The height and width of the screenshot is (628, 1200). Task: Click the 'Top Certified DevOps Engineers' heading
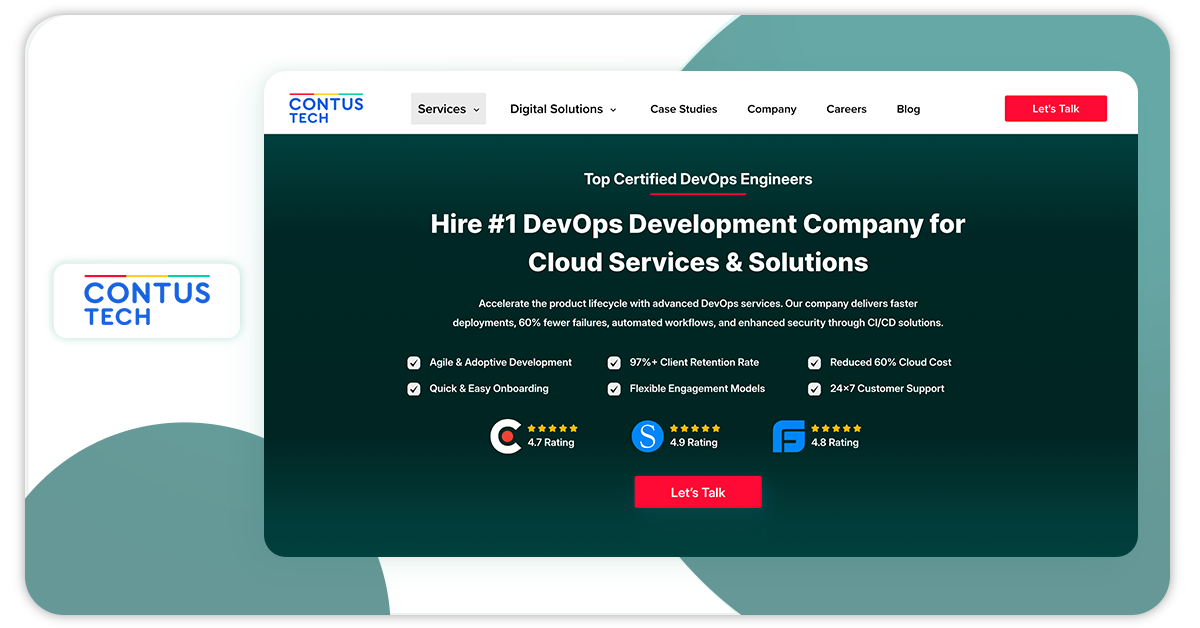click(698, 180)
